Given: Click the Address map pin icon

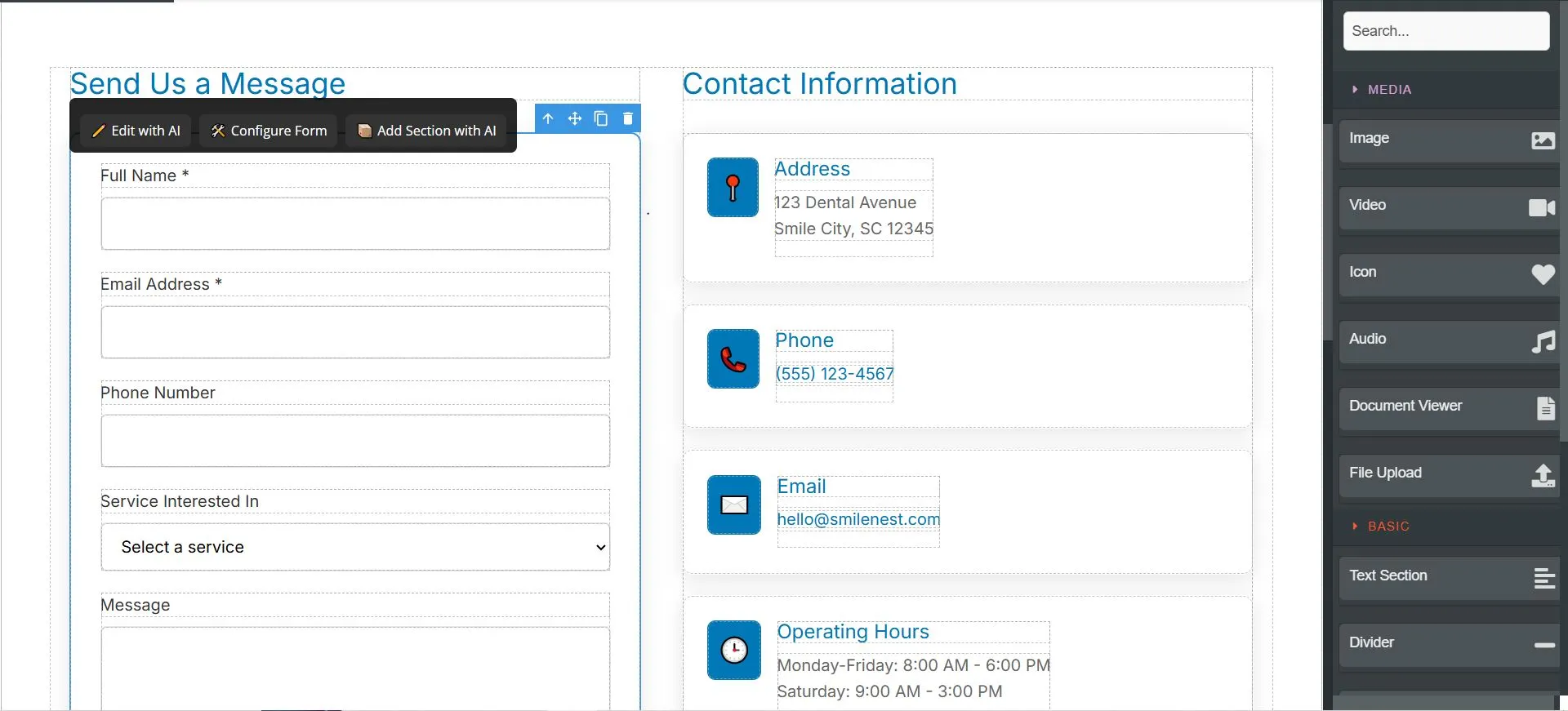Looking at the screenshot, I should (x=733, y=188).
